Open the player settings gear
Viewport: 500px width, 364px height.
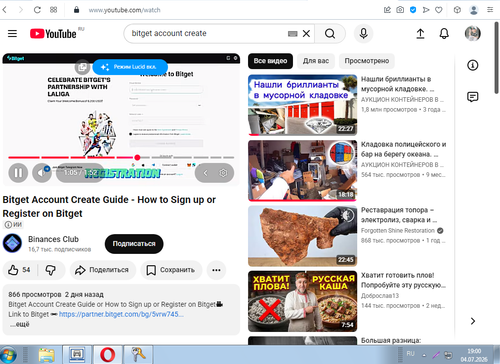223,173
